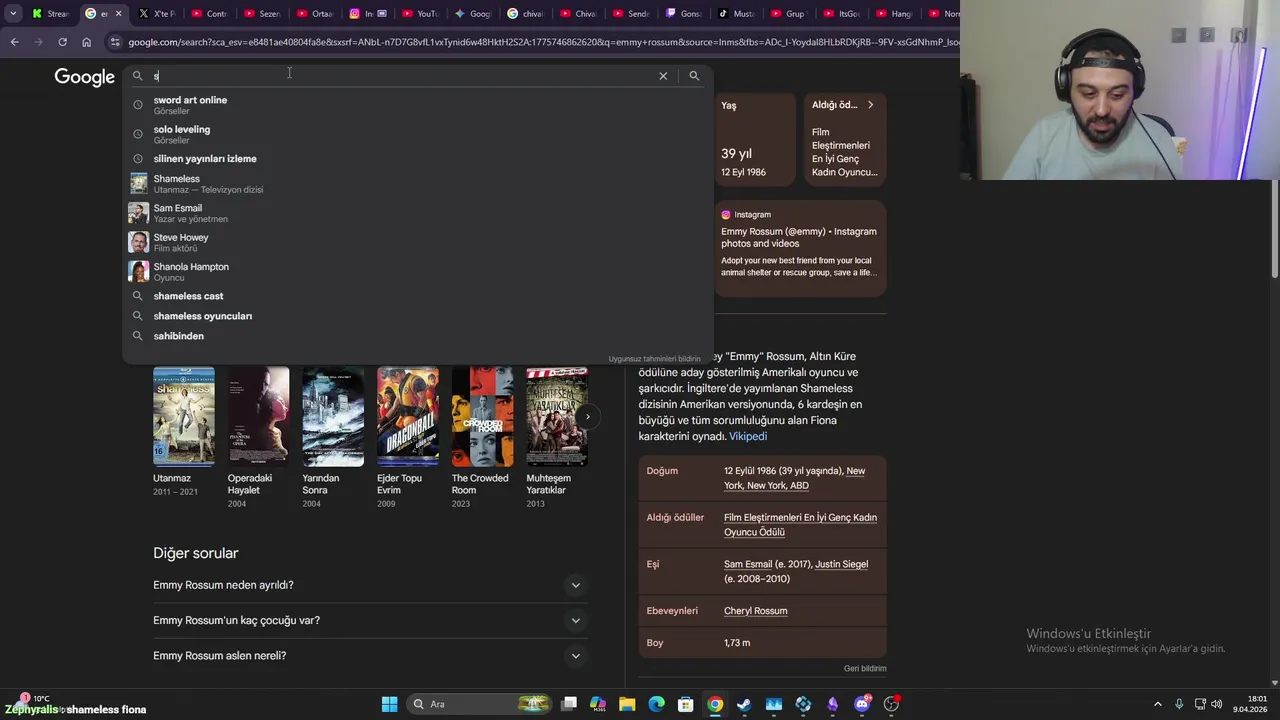1280x720 pixels.
Task: Open the Yaş 39 yıl card
Action: click(755, 140)
